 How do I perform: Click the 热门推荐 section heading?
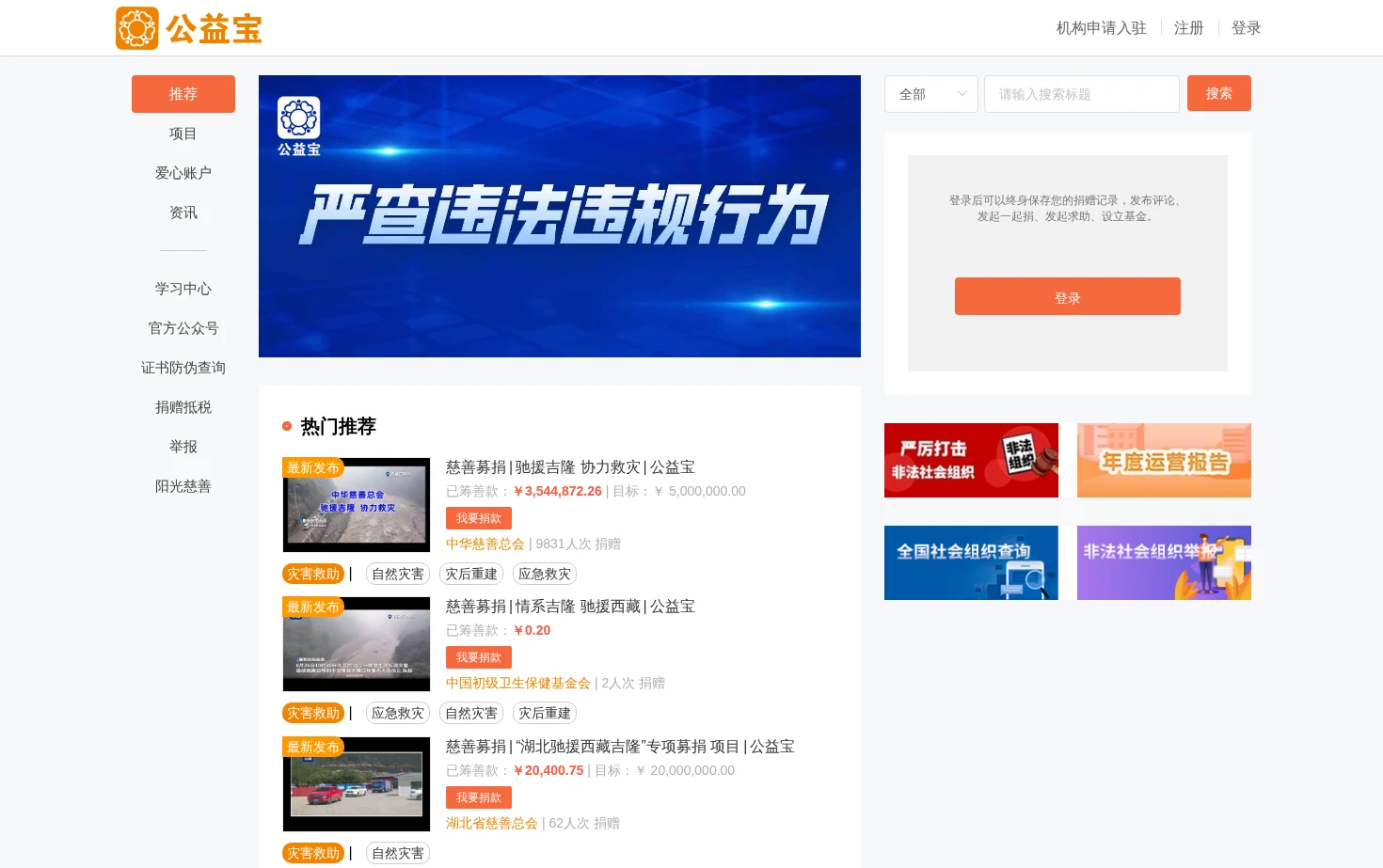pyautogui.click(x=339, y=426)
